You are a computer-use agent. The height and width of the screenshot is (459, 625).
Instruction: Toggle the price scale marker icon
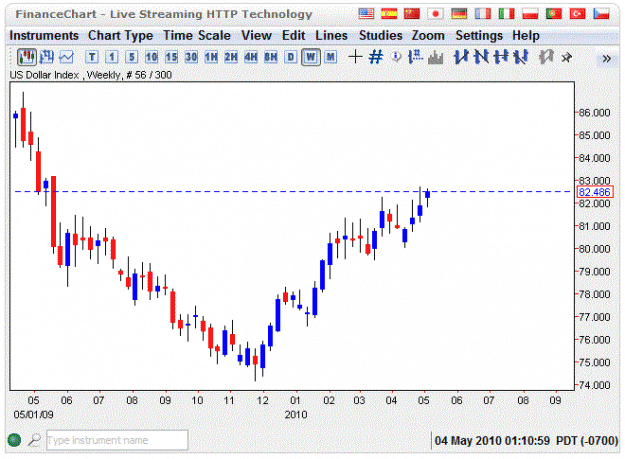[415, 57]
